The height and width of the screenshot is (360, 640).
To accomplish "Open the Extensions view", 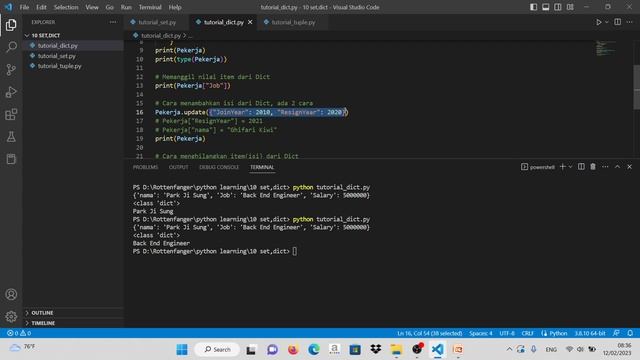I will click(x=11, y=114).
